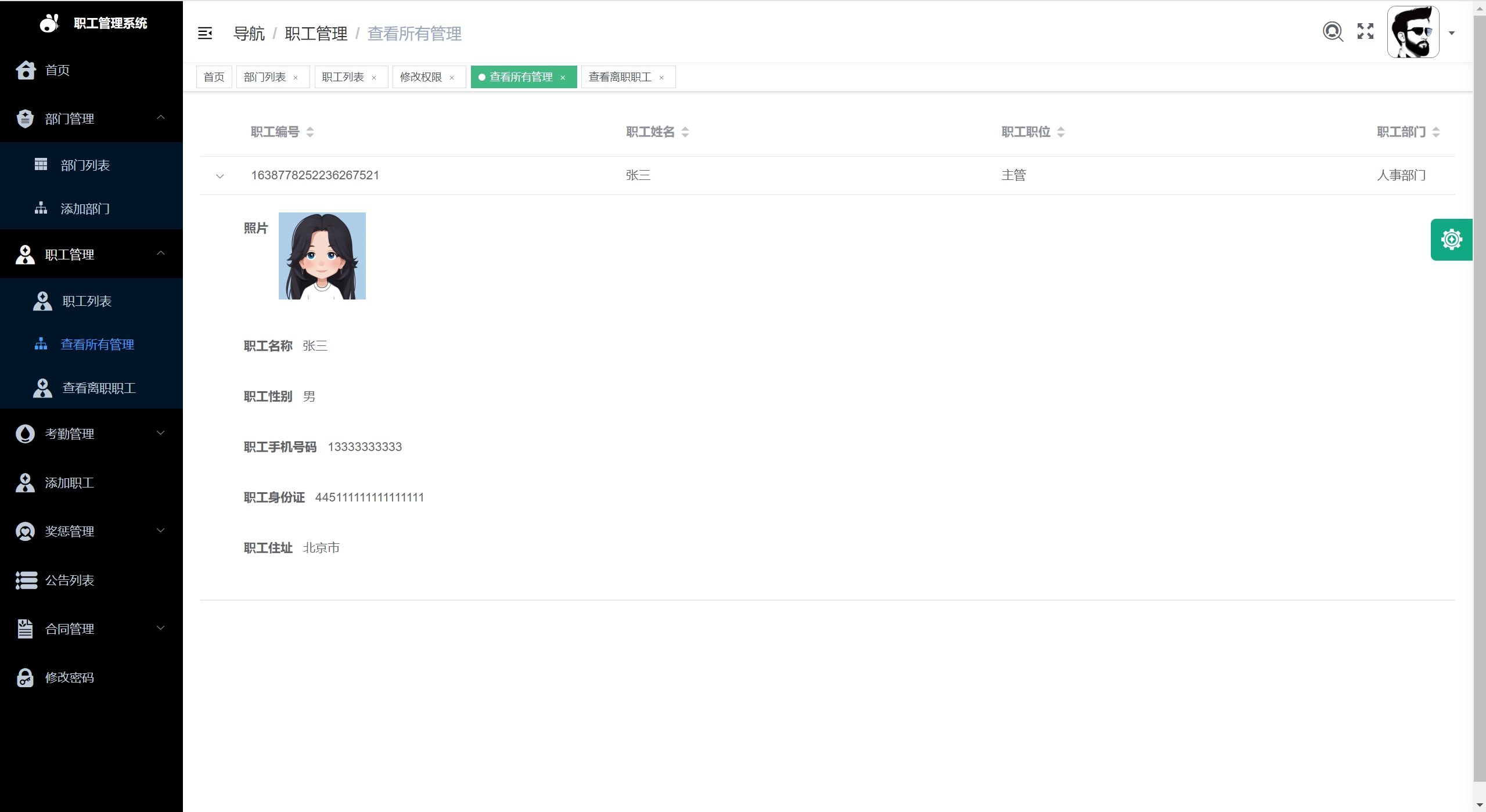Click the sidebar collapse hamburger icon

[x=204, y=34]
